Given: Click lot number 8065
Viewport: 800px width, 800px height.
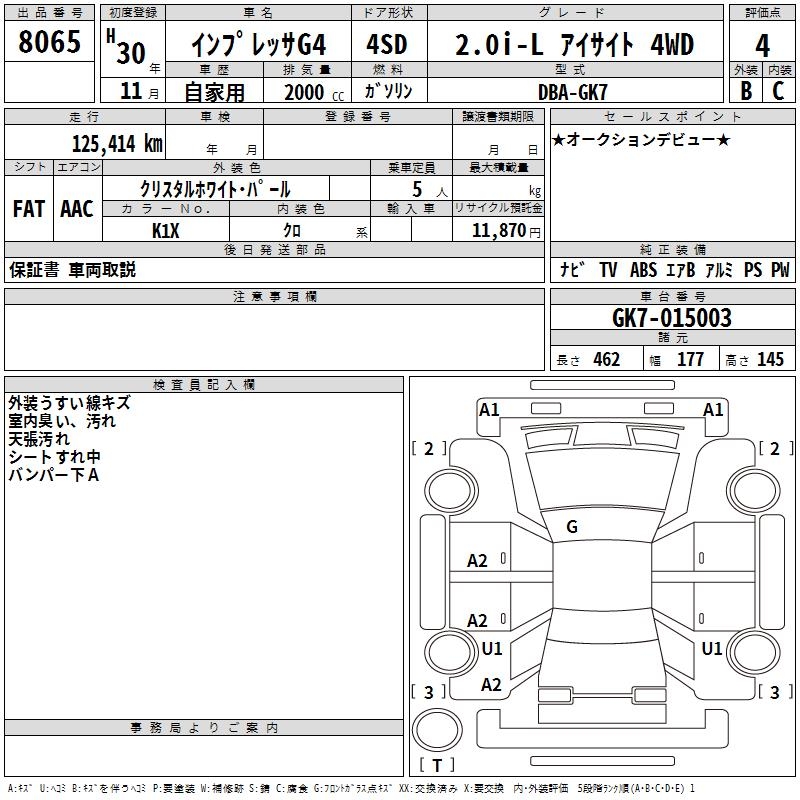Looking at the screenshot, I should click(x=49, y=41).
